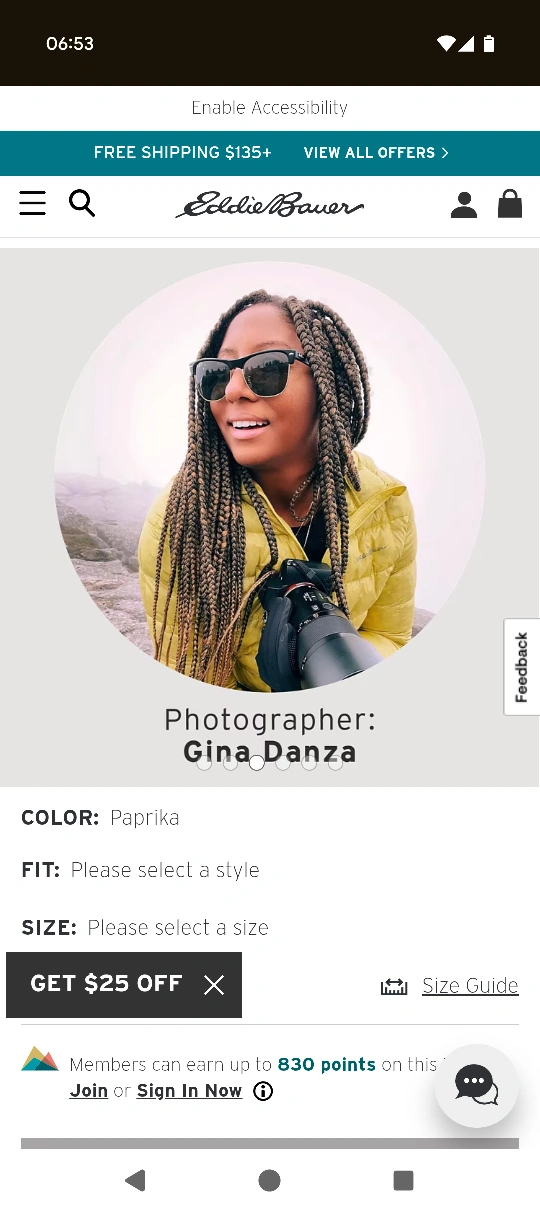Select the first carousel dot
The width and height of the screenshot is (540, 1212).
[x=205, y=763]
